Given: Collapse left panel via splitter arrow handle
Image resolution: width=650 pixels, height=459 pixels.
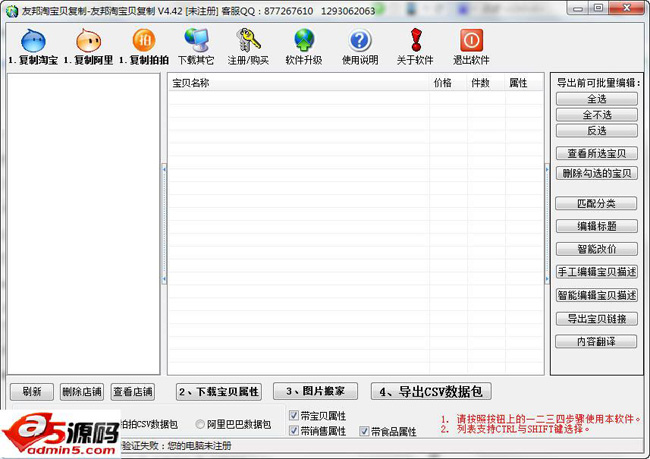Looking at the screenshot, I should pyautogui.click(x=164, y=224).
